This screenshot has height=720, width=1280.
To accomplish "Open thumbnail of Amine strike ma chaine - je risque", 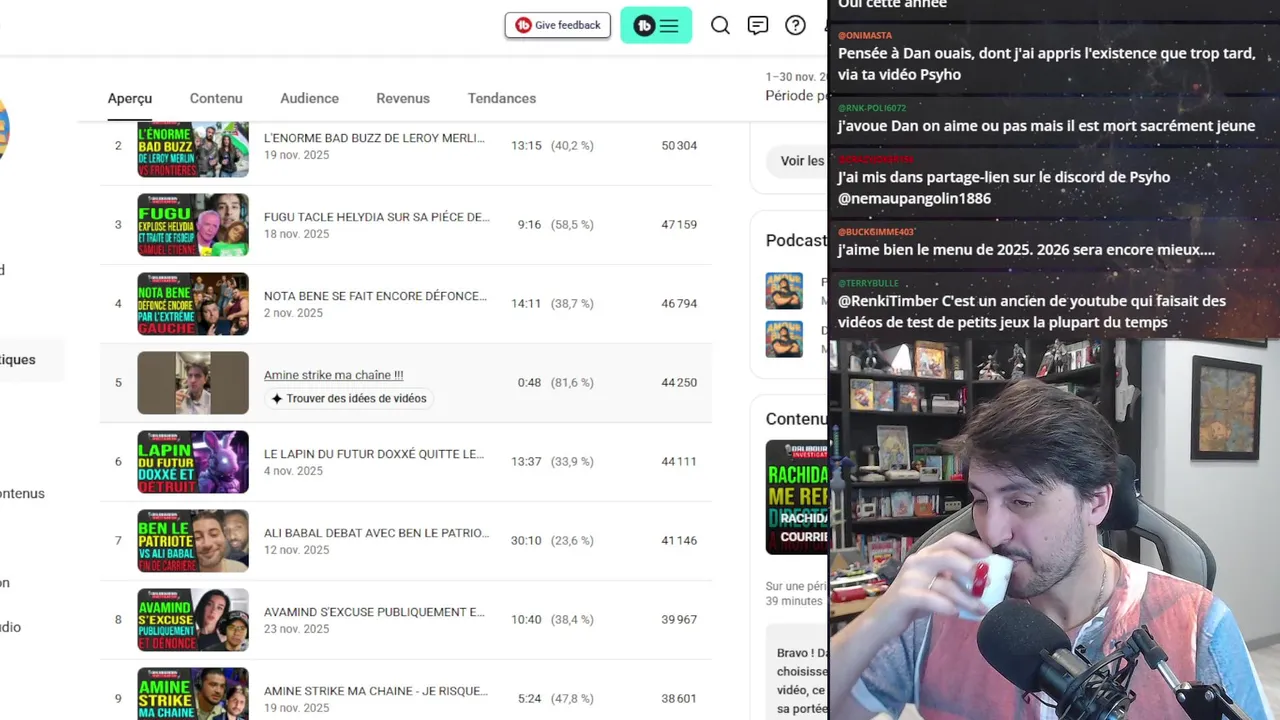I will click(x=193, y=694).
